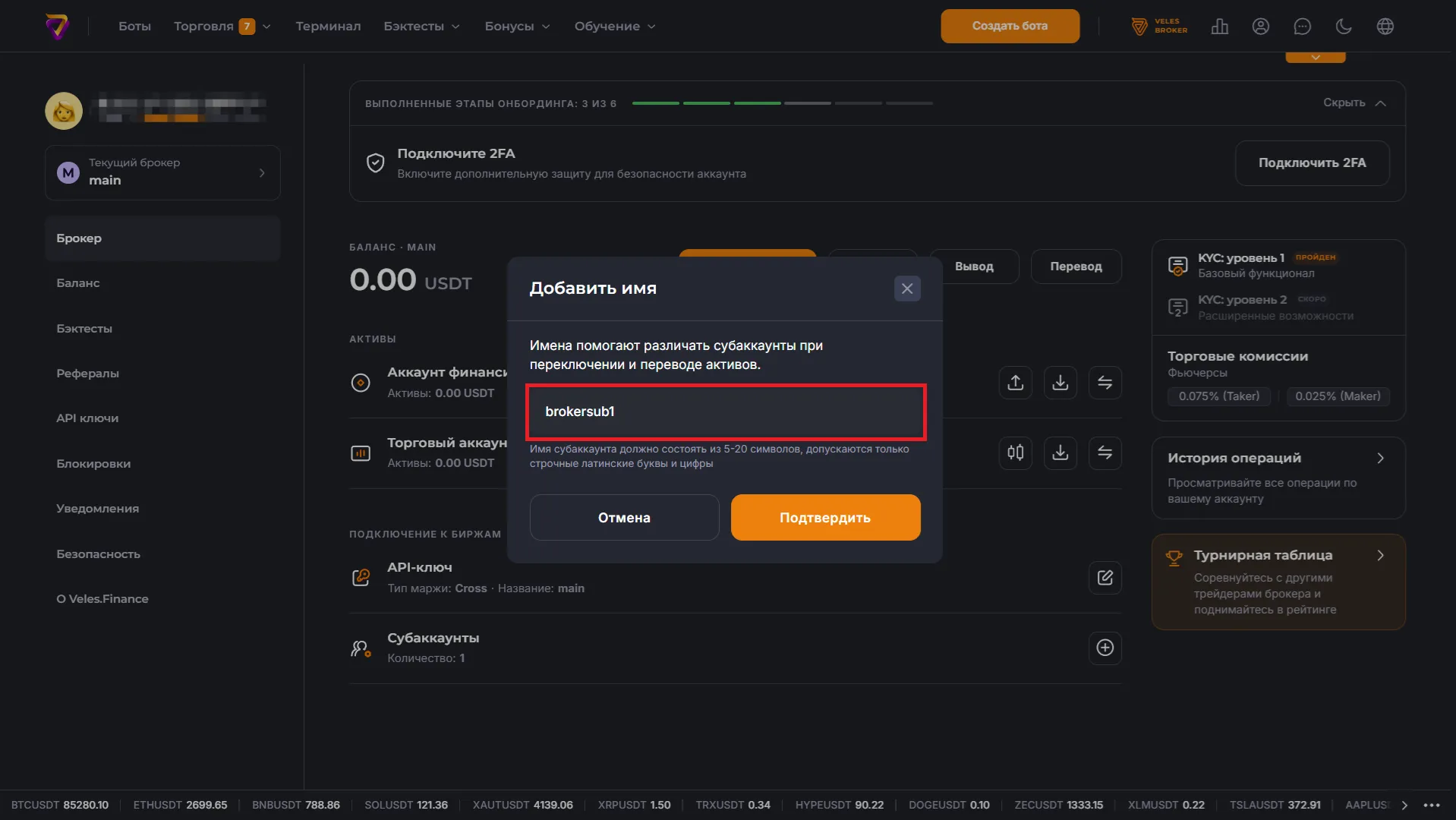Open the Текущий брокер main selector
Viewport: 1456px width, 820px height.
[x=162, y=173]
